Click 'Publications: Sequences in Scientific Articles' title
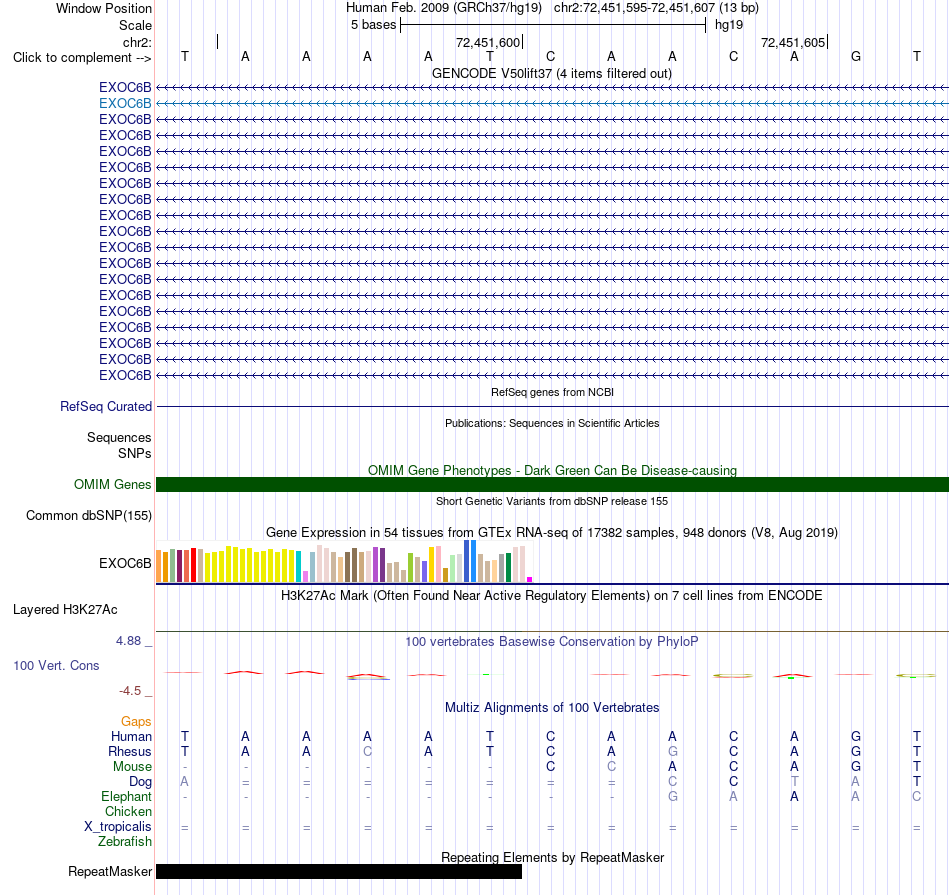The image size is (950, 895). (x=552, y=423)
